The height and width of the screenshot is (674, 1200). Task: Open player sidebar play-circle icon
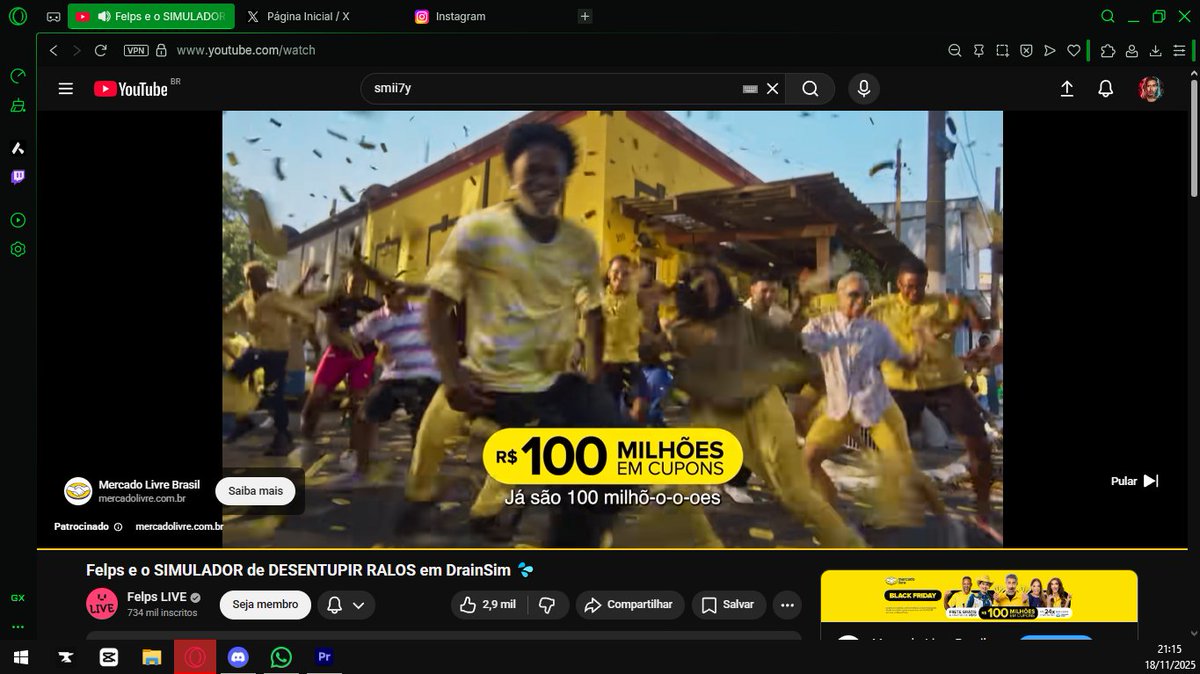click(17, 220)
